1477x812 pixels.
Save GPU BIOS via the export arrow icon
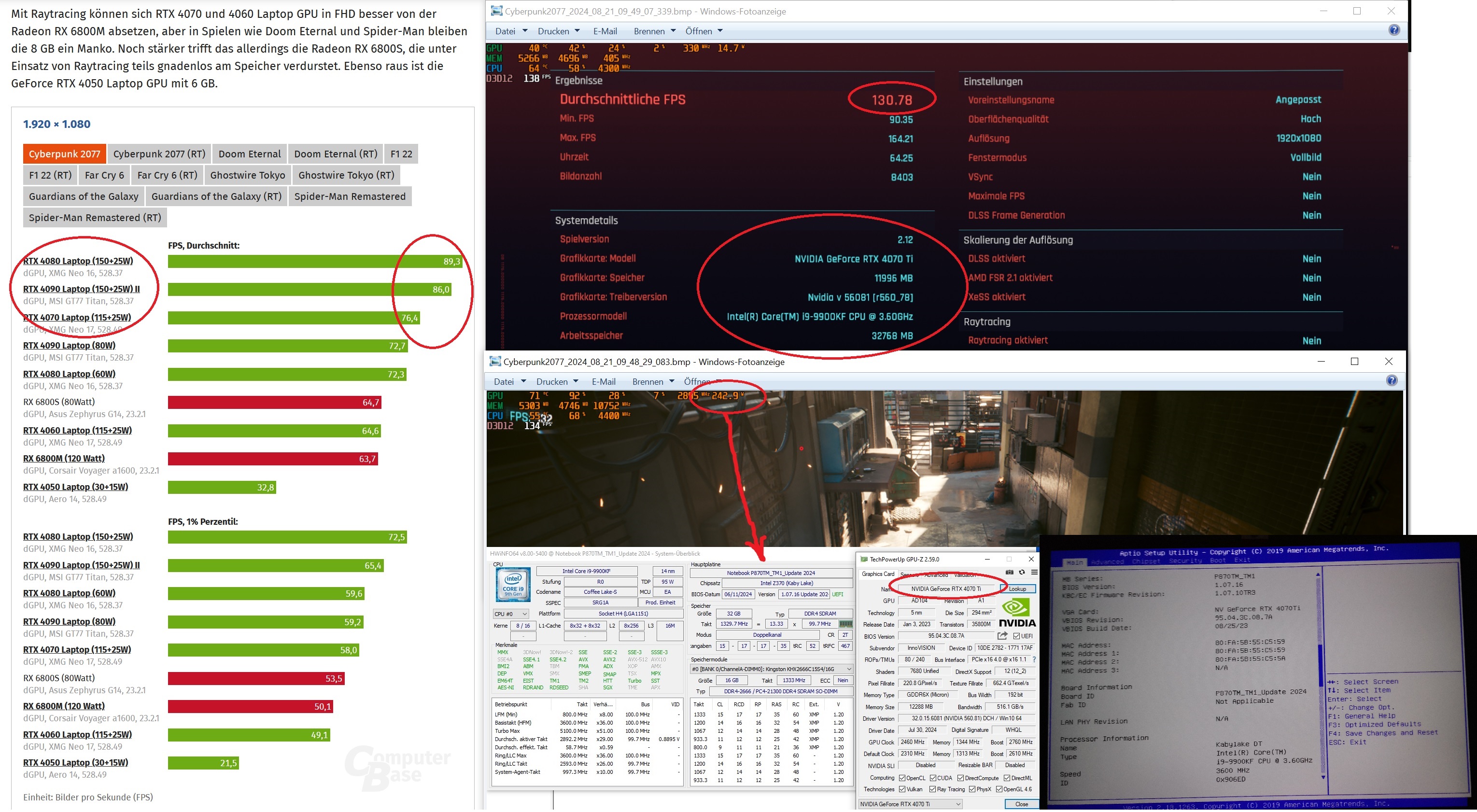[x=1003, y=637]
